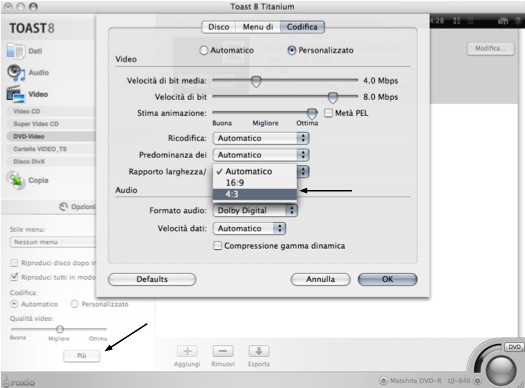Select the Automatico radio in the dialog
Screen dimensions: 525x388
pyautogui.click(x=203, y=51)
